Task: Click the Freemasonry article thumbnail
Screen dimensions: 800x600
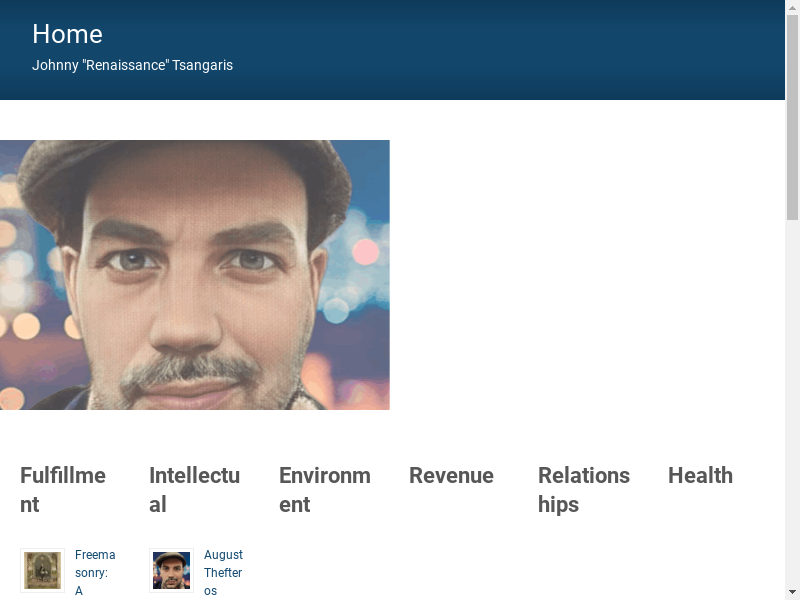Action: tap(42, 570)
